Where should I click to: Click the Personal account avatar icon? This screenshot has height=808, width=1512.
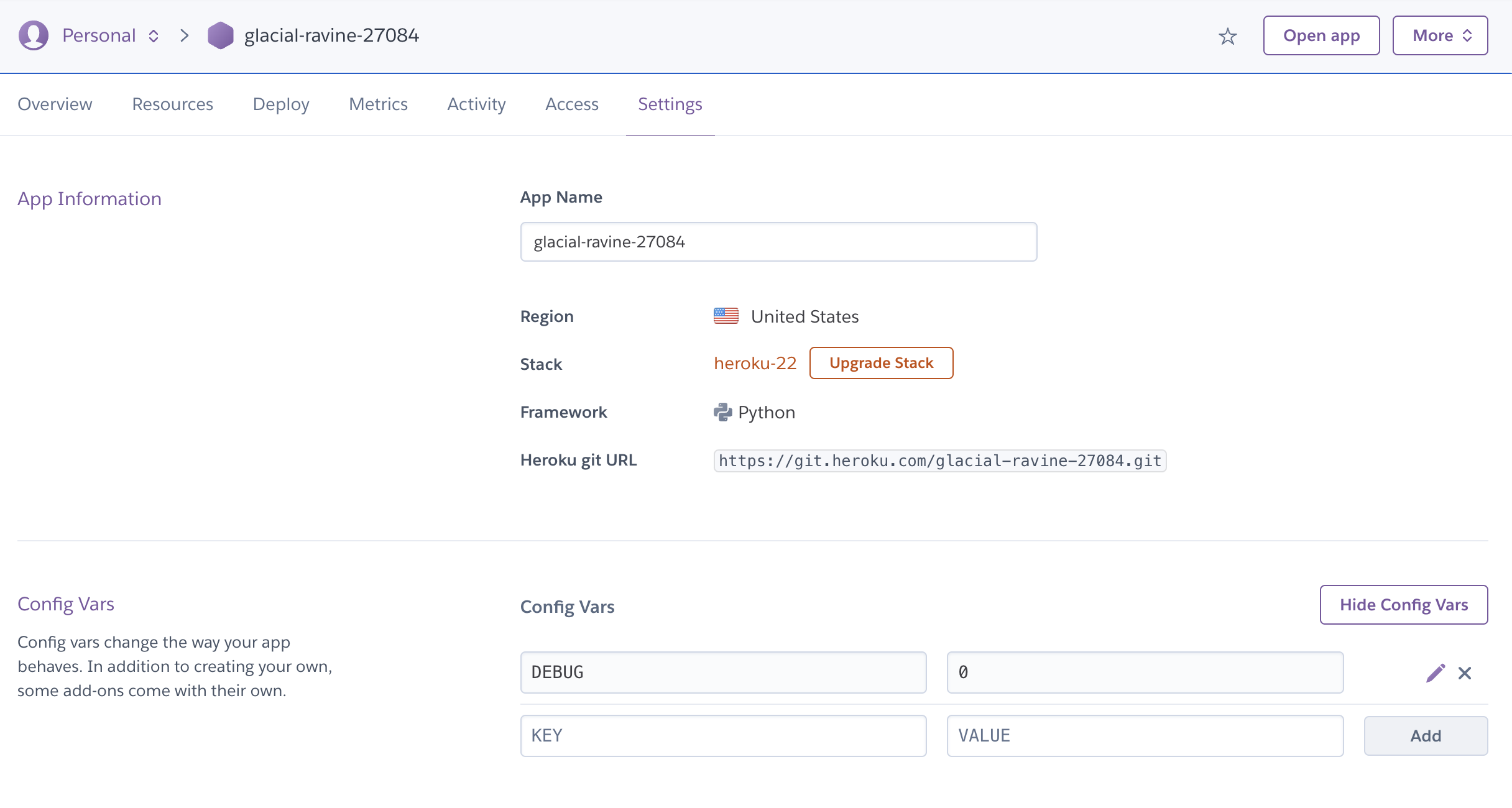34,35
